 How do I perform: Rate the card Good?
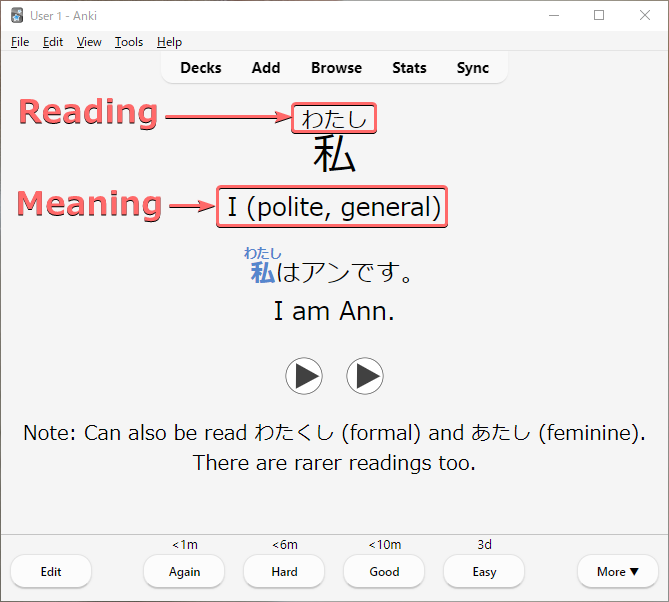tap(384, 571)
